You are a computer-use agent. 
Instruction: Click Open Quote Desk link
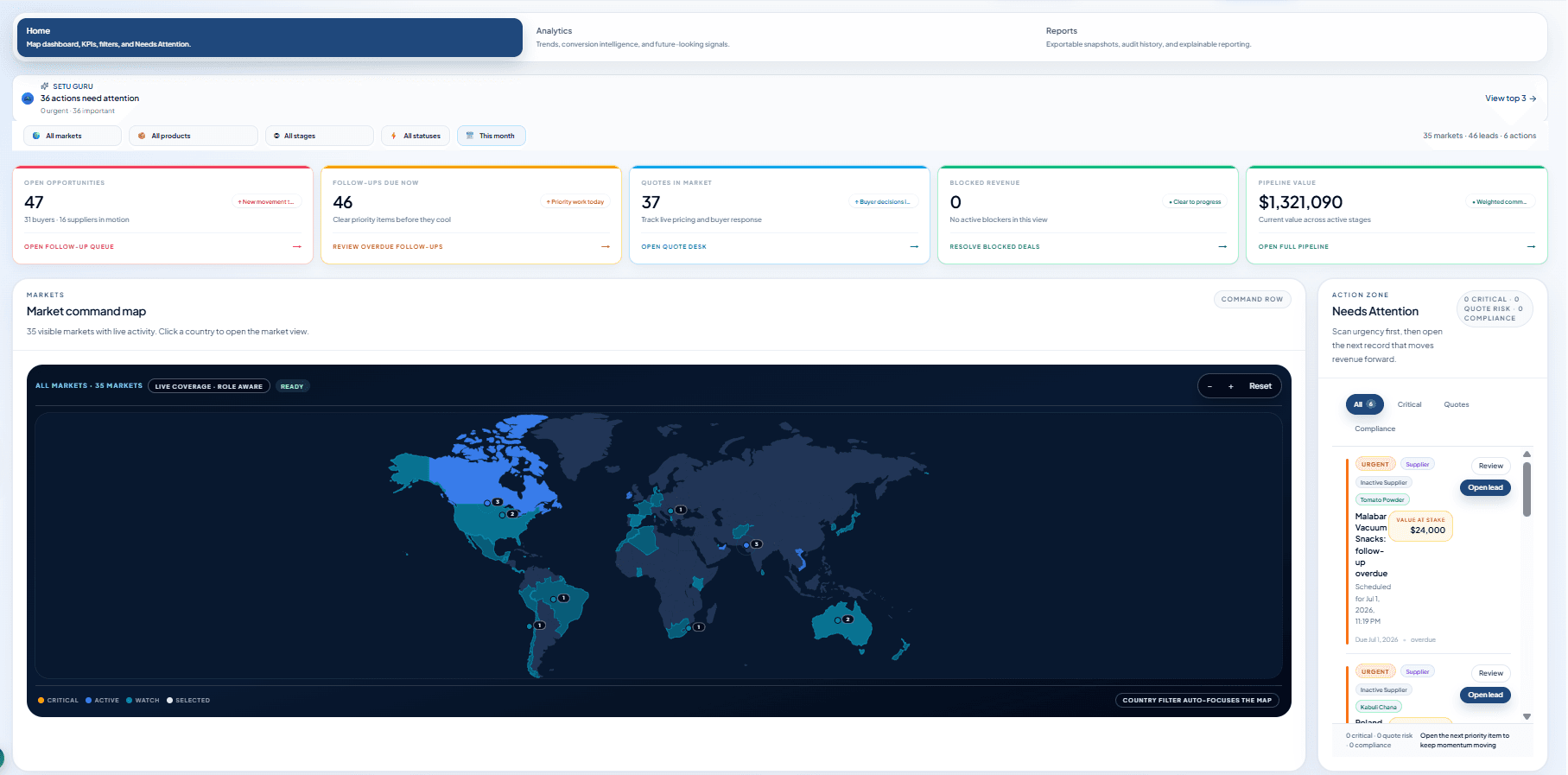(x=674, y=247)
